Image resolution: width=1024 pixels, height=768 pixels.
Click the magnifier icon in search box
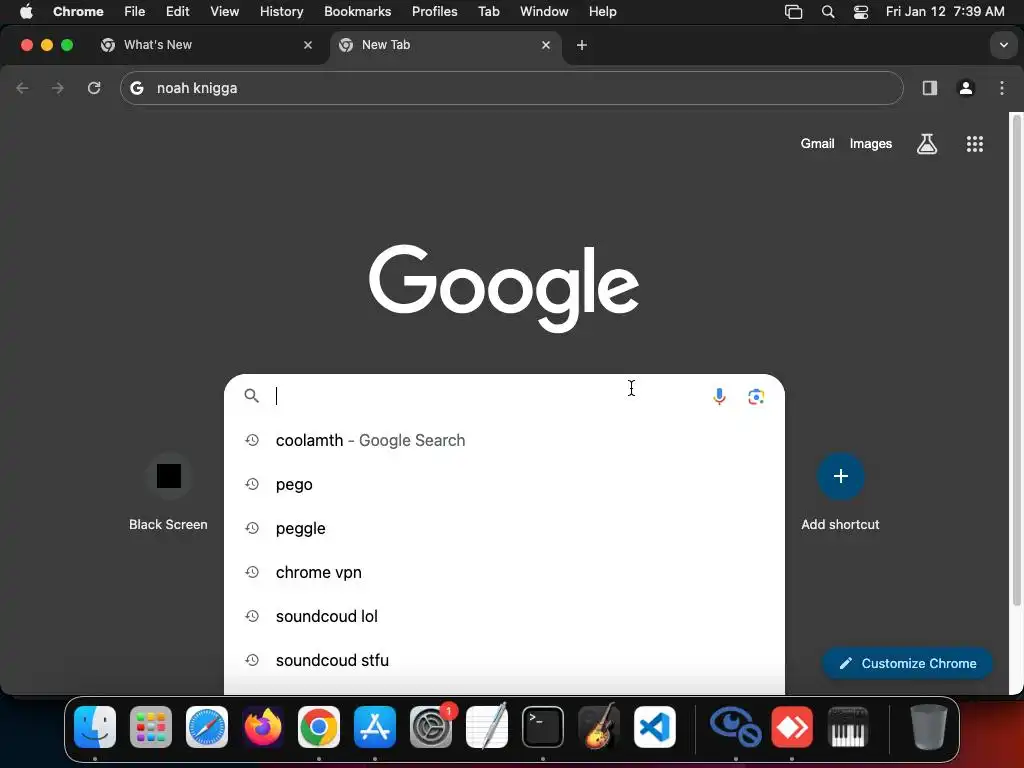pyautogui.click(x=251, y=396)
